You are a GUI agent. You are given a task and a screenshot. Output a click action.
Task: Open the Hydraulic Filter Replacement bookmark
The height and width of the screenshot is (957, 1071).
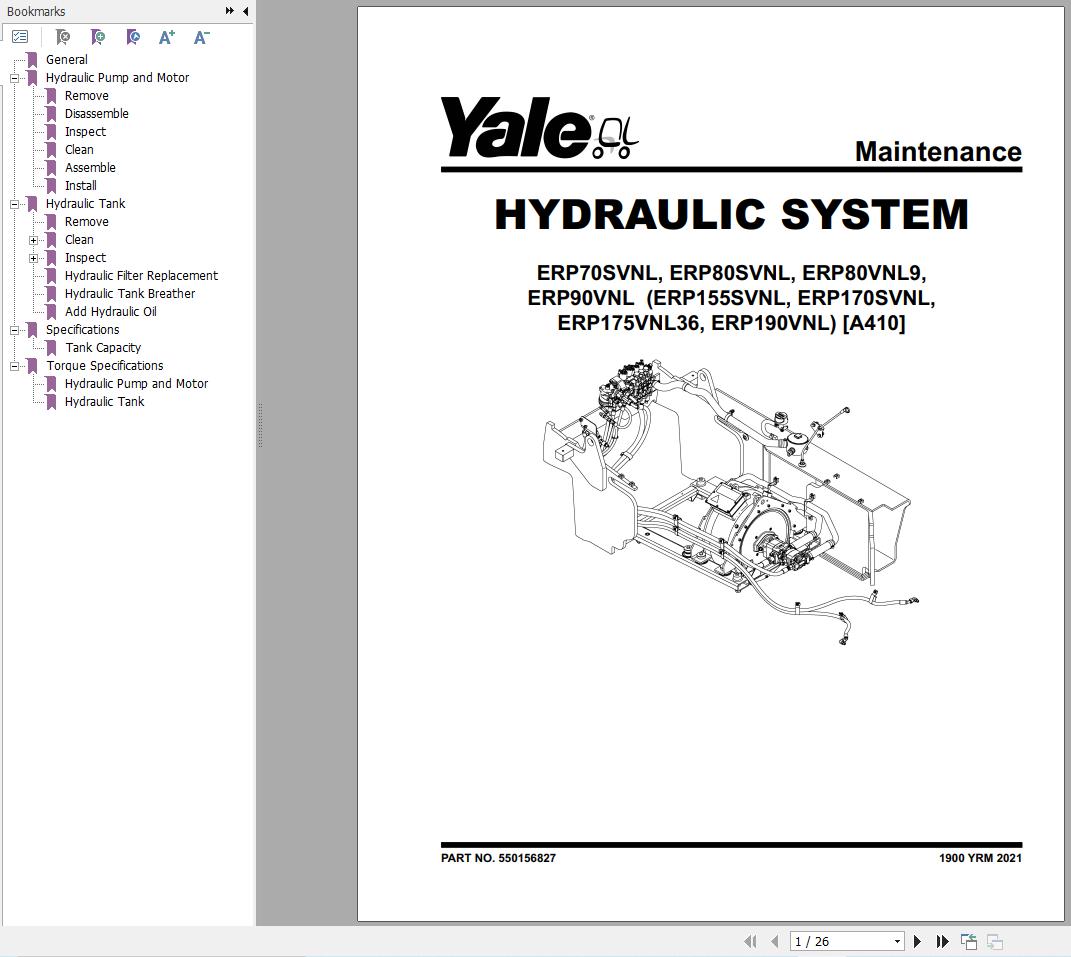tap(141, 275)
